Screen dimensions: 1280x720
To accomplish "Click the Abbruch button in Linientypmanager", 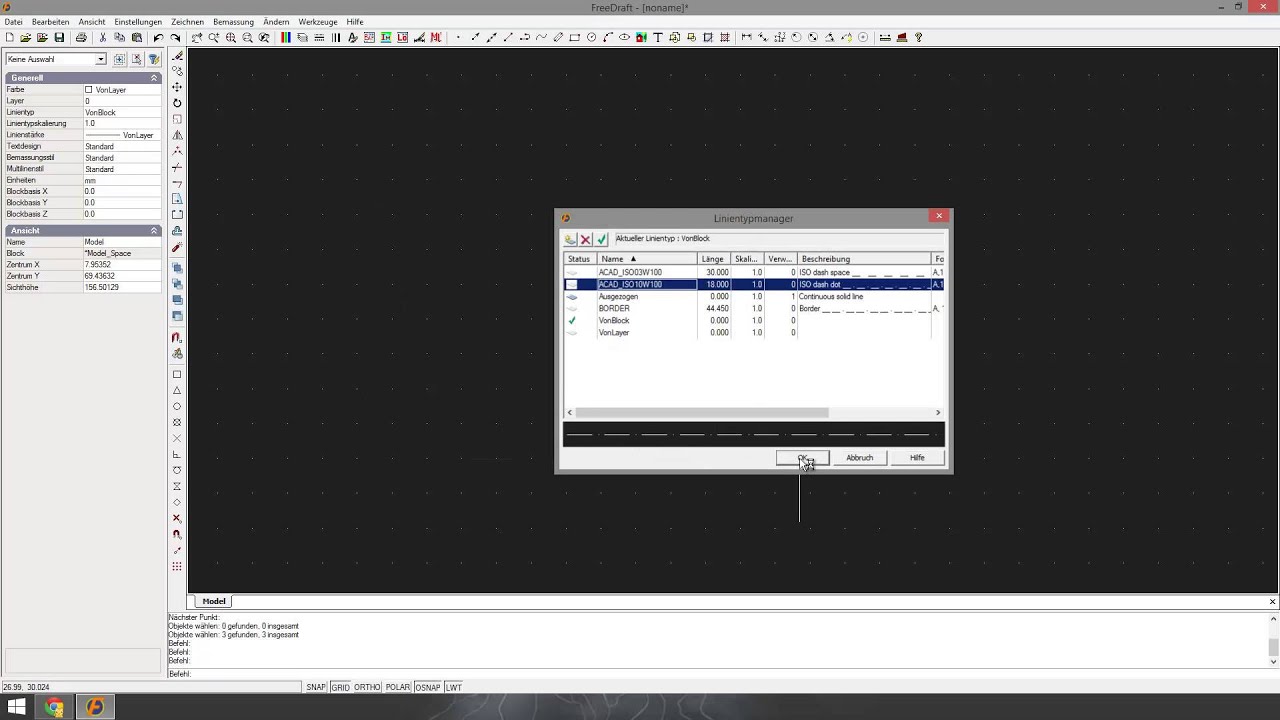I will 860,458.
